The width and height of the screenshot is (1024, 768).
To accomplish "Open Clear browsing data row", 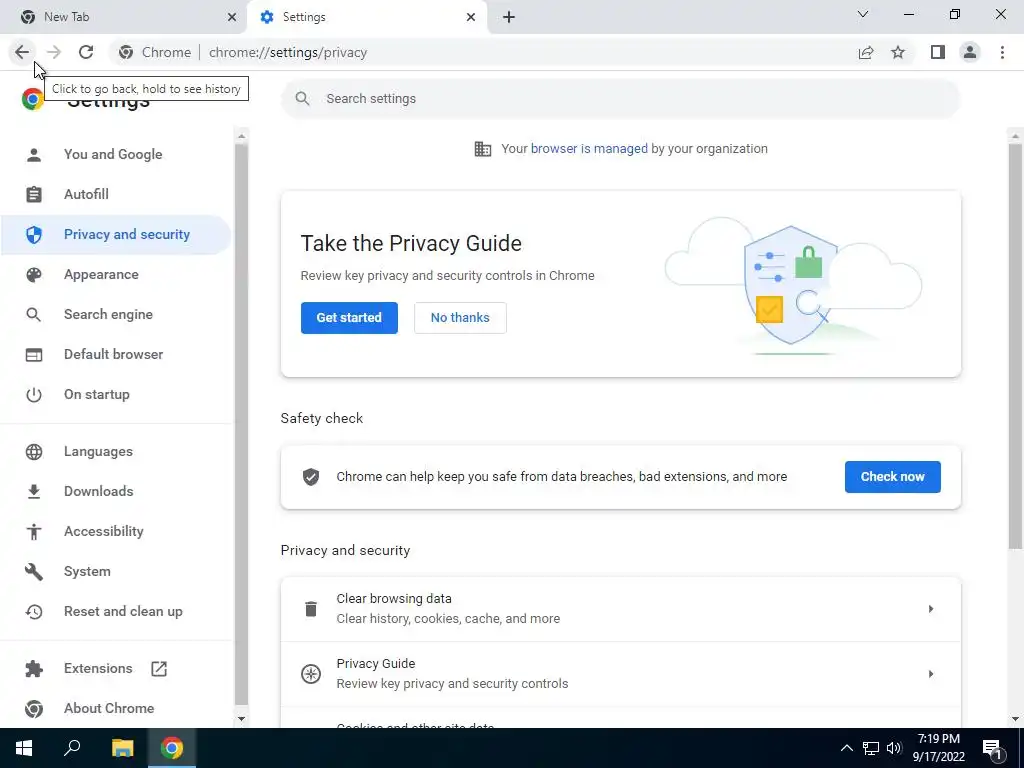I will [620, 609].
